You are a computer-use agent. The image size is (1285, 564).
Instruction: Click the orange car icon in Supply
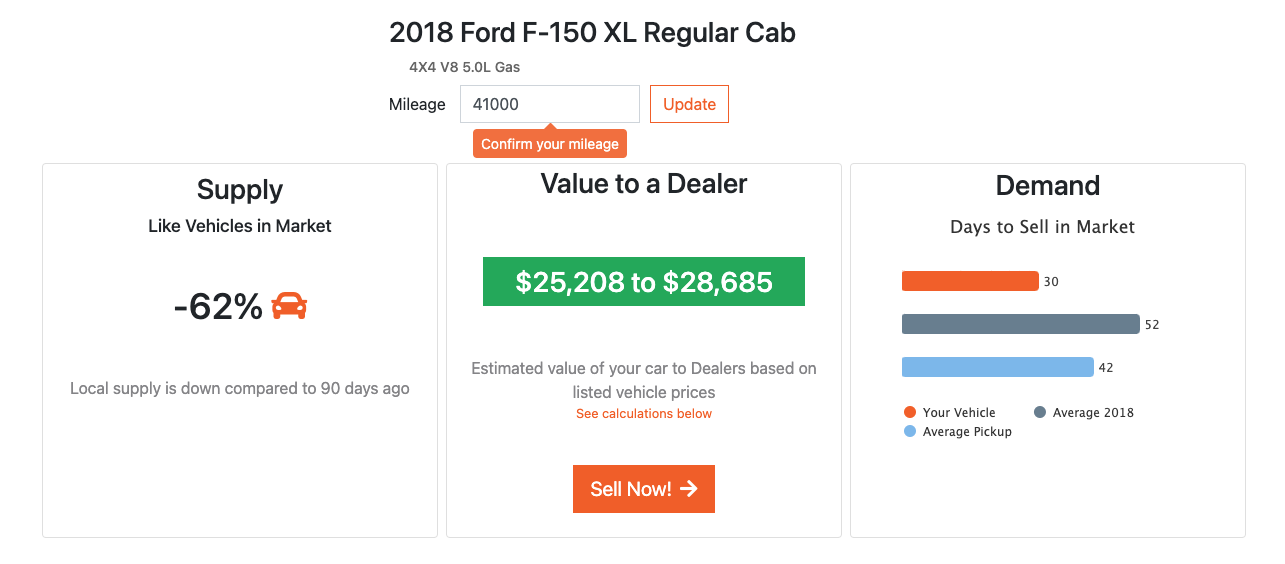coord(289,306)
